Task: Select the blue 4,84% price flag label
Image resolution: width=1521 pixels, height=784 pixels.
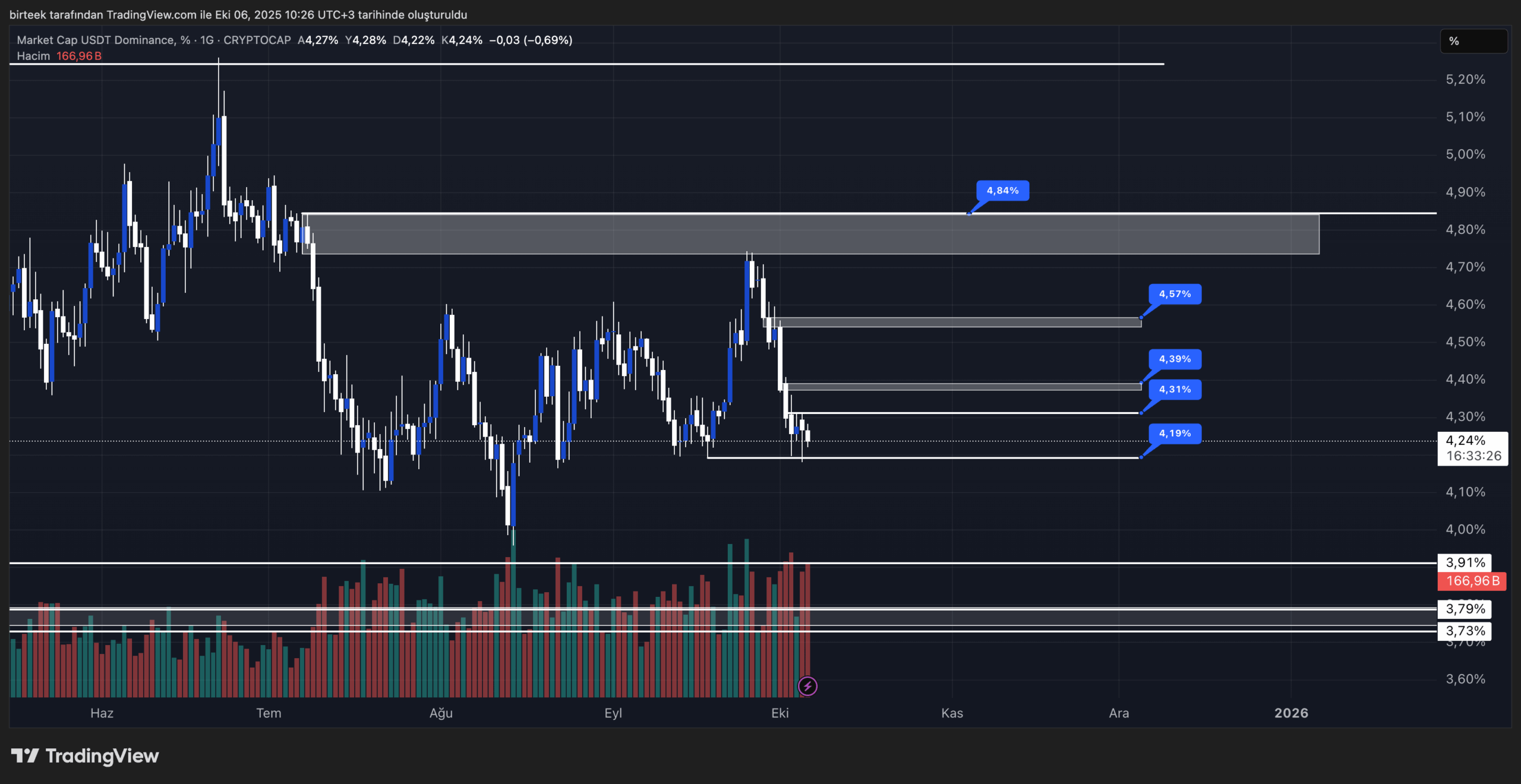Action: [x=1002, y=191]
